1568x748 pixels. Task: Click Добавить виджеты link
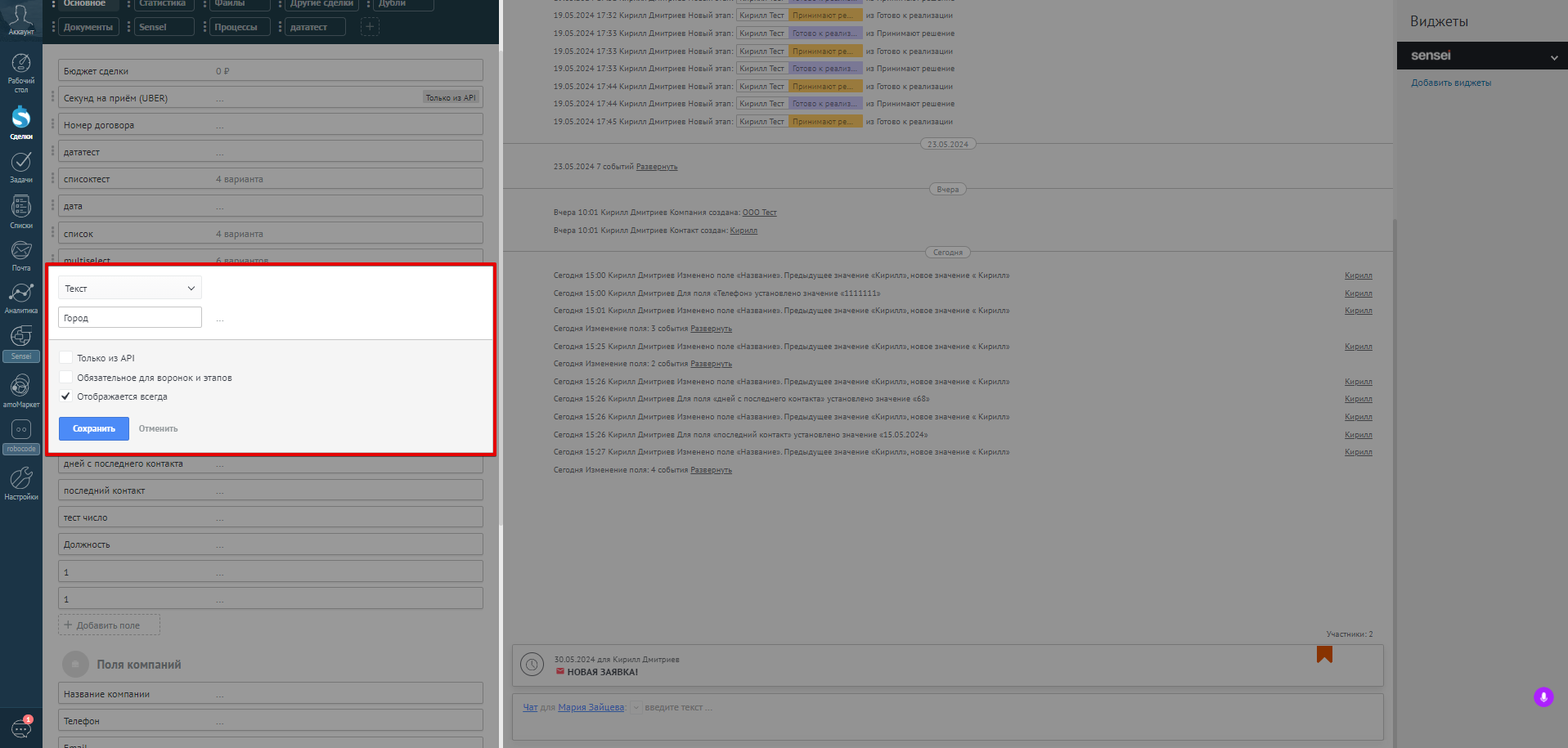click(1451, 83)
